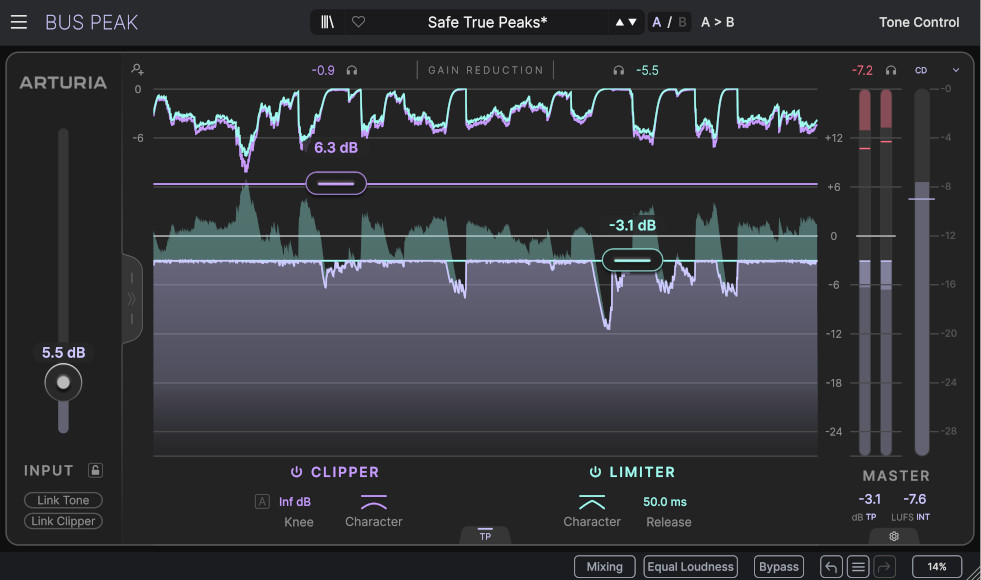981x580 pixels.
Task: Switch to the TP tab
Action: pos(486,536)
